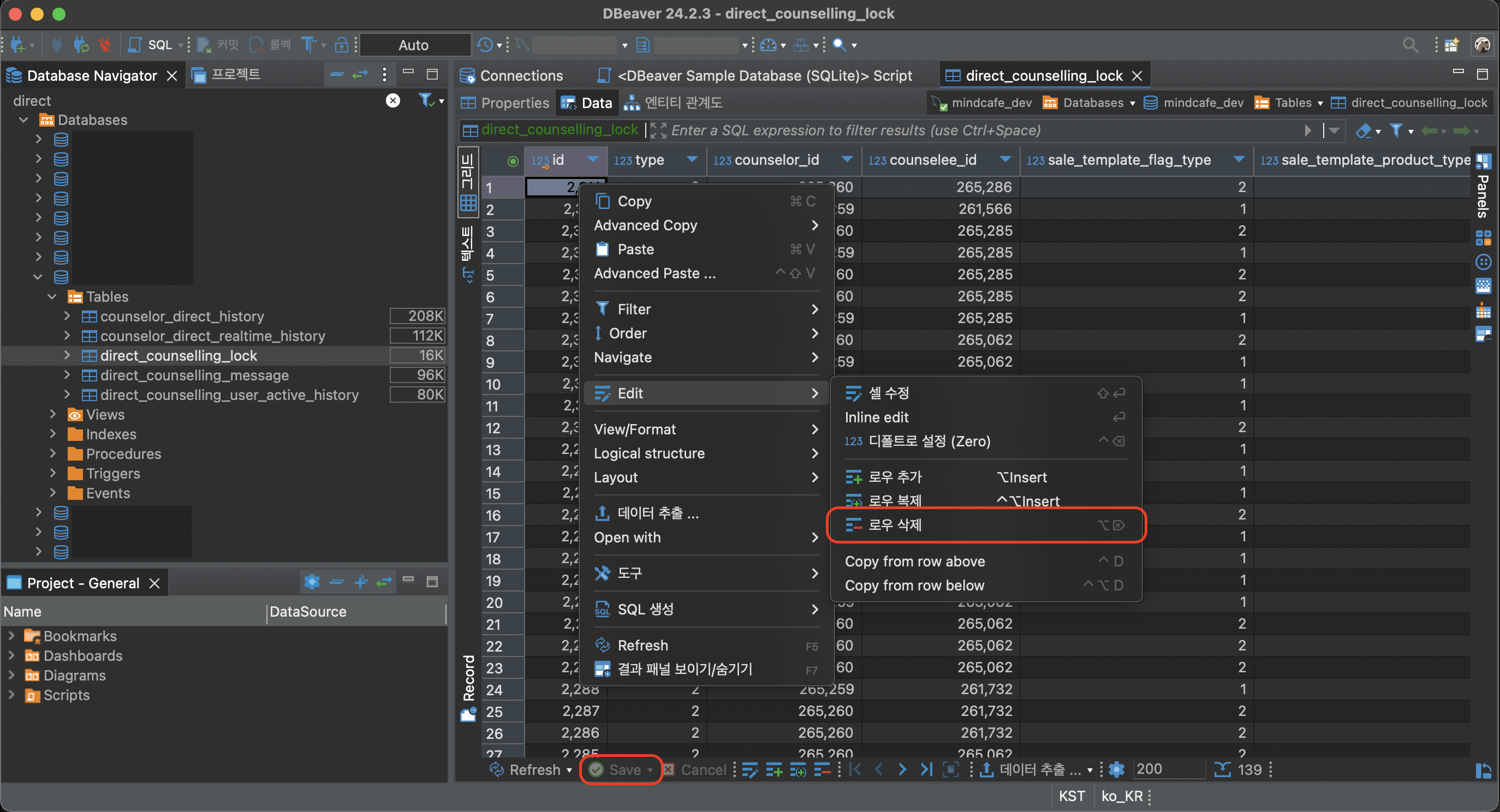Click the Project panel settings gear icon

click(312, 582)
